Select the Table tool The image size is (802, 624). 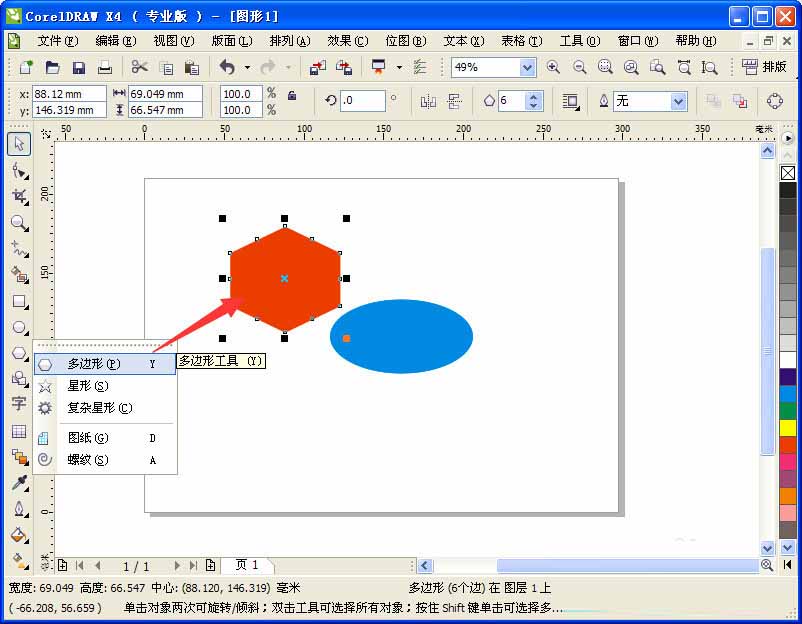19,431
